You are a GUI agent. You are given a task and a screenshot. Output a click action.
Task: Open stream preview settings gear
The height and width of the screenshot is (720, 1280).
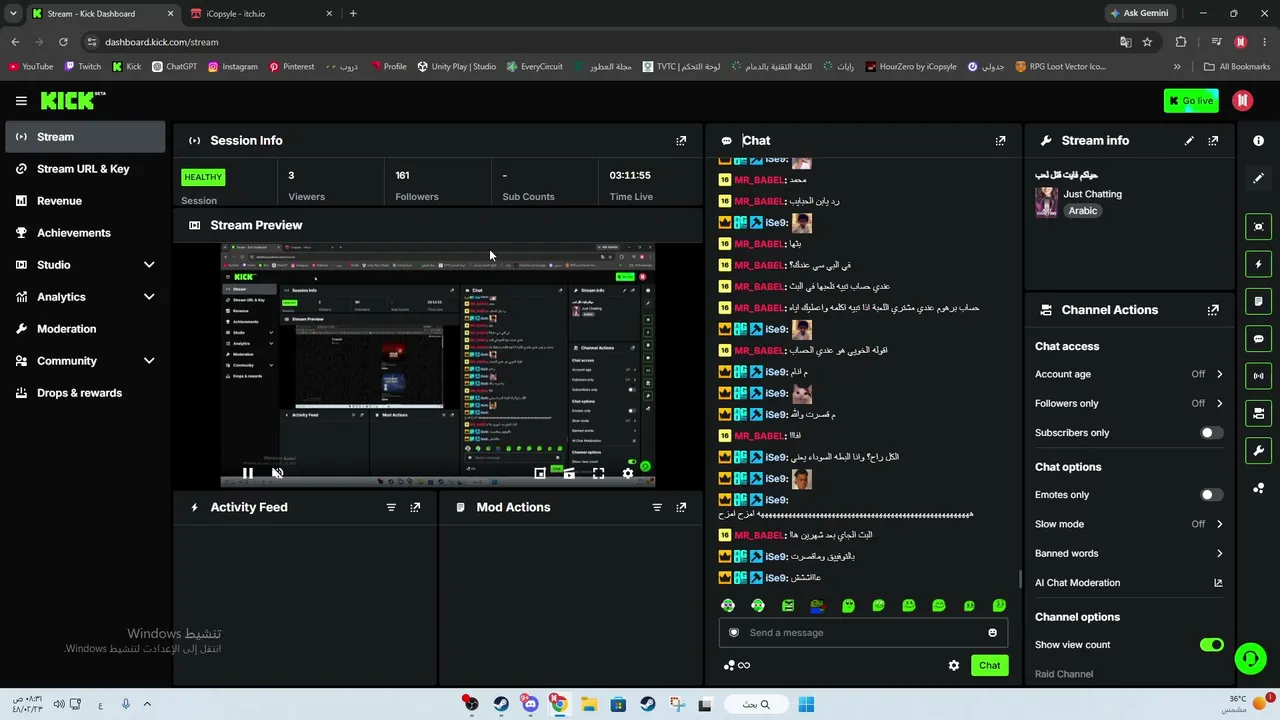[x=628, y=473]
